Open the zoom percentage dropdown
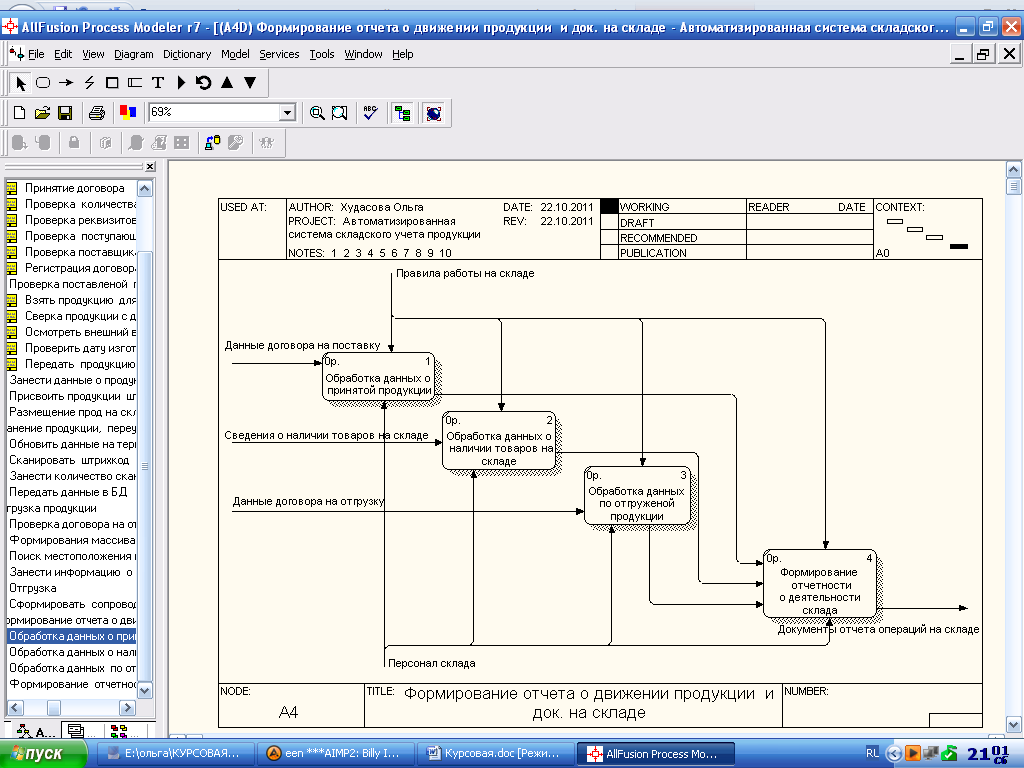 [287, 113]
